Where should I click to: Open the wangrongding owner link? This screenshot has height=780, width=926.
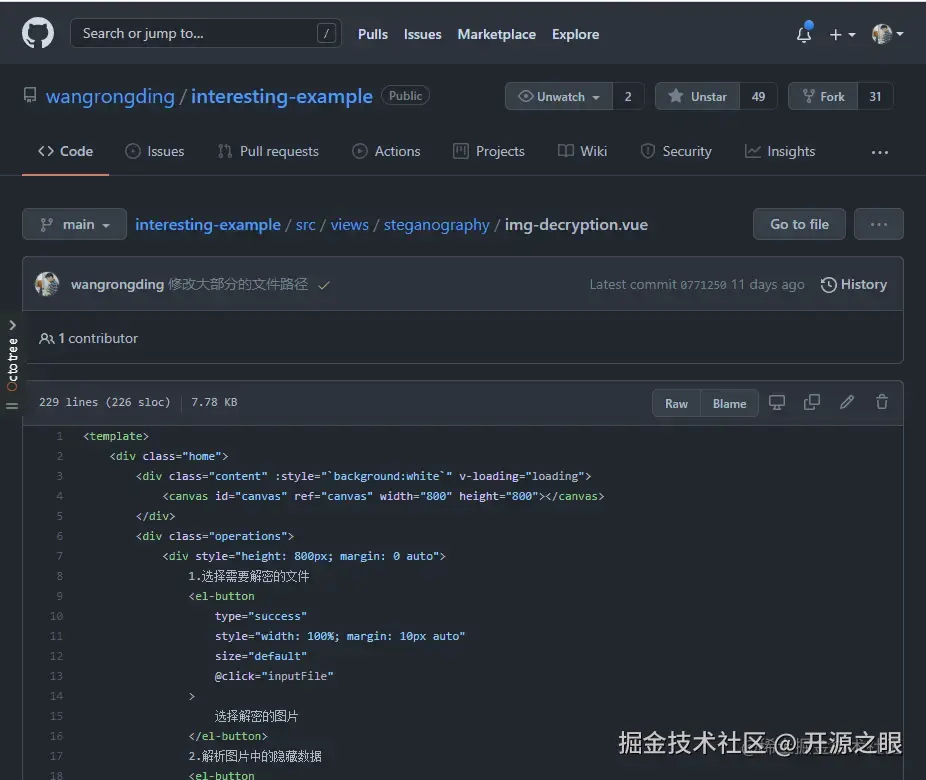110,96
